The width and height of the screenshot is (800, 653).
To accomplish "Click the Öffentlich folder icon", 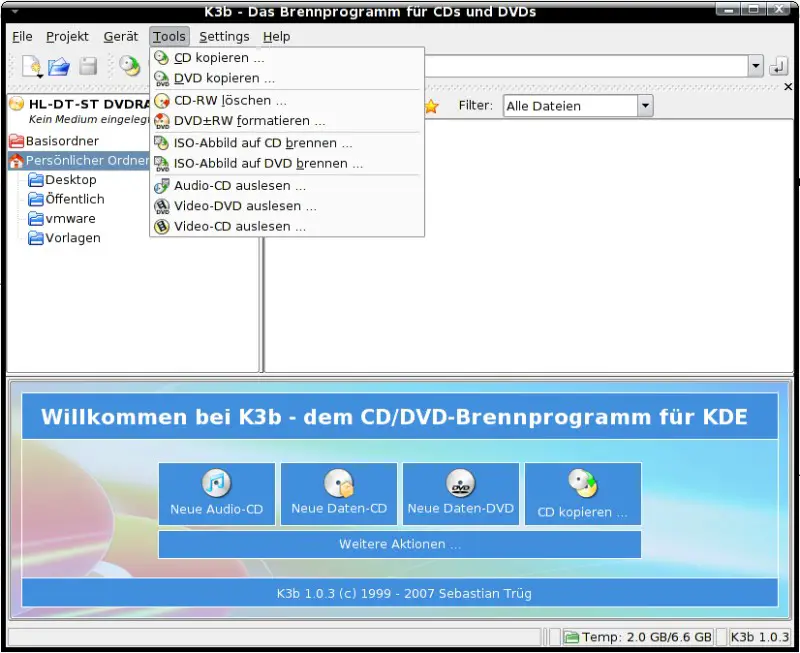I will pyautogui.click(x=36, y=199).
